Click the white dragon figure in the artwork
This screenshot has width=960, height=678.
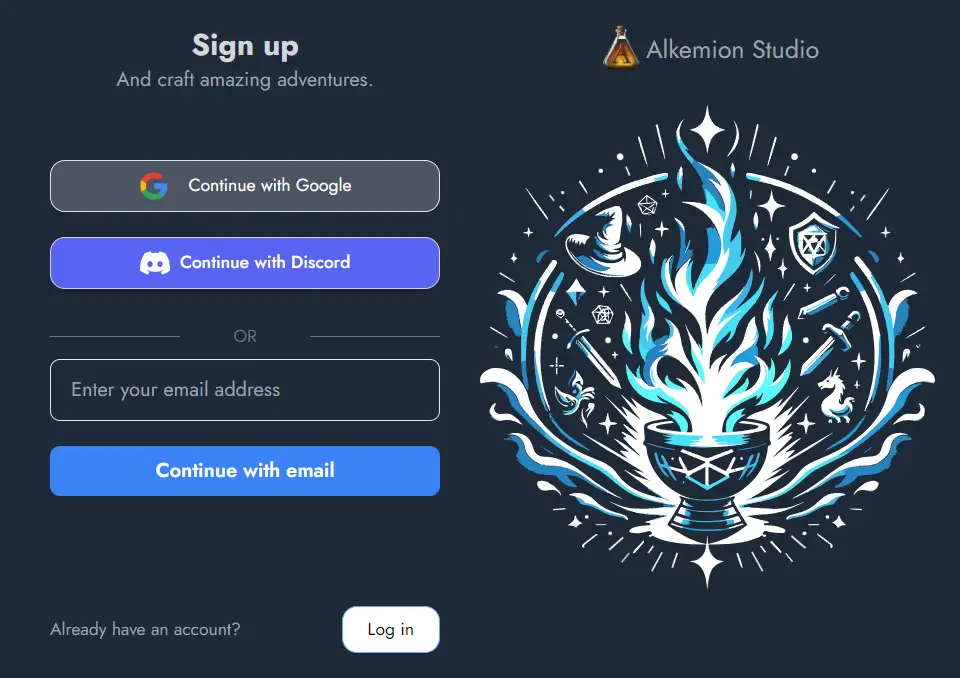tap(836, 396)
